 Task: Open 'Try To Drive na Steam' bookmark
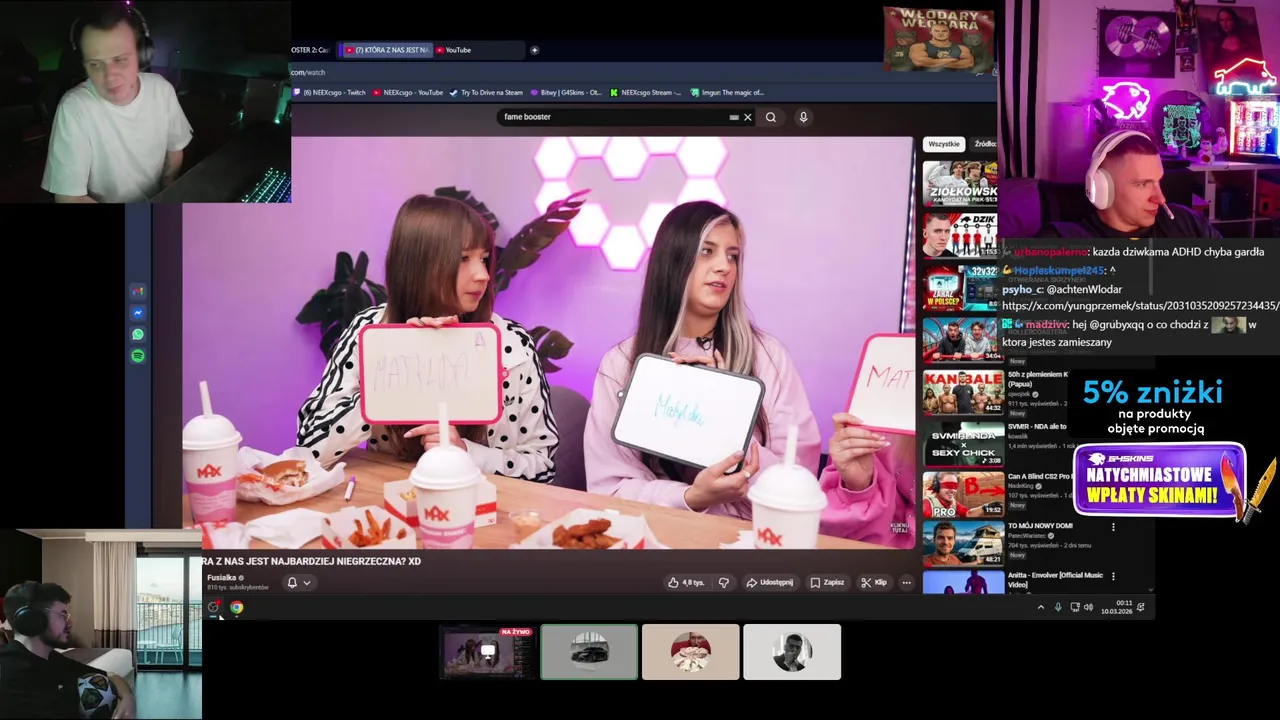point(486,92)
